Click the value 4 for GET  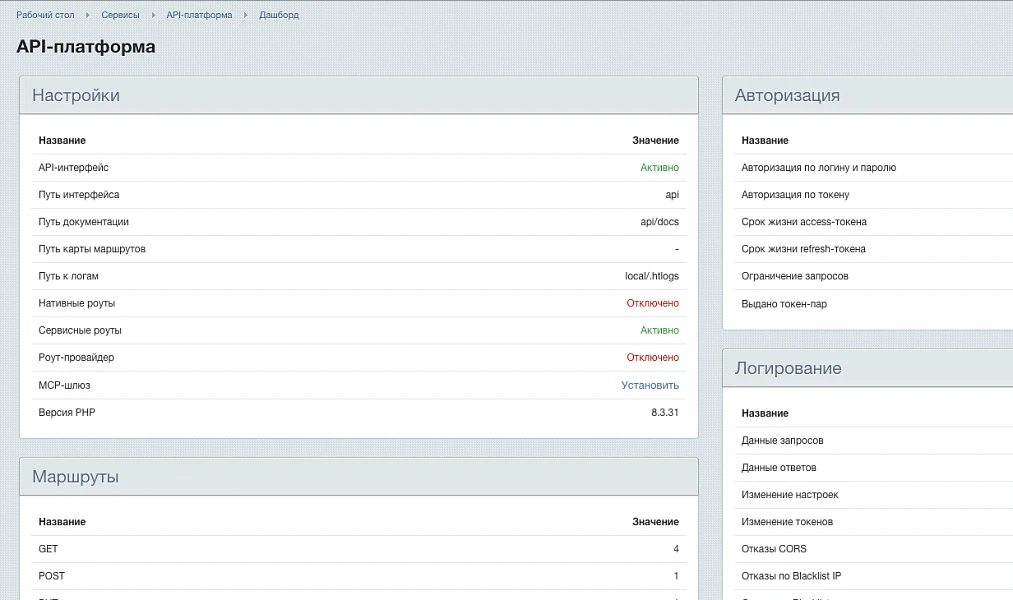pyautogui.click(x=676, y=548)
